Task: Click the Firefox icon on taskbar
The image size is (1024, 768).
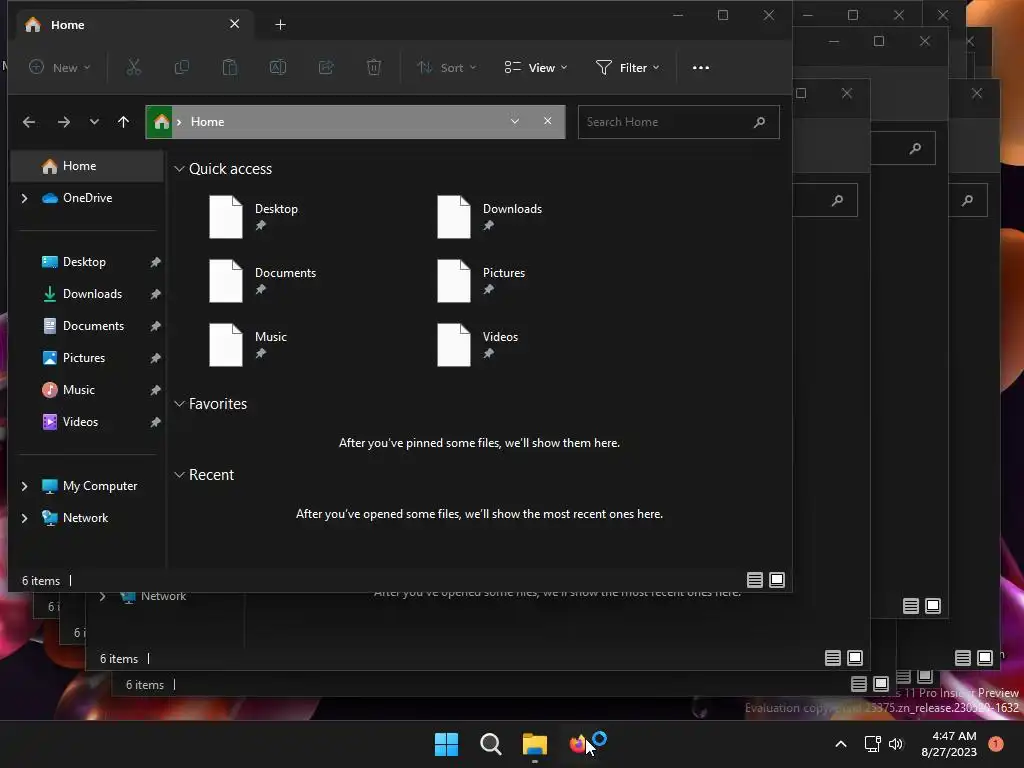Action: (x=577, y=744)
